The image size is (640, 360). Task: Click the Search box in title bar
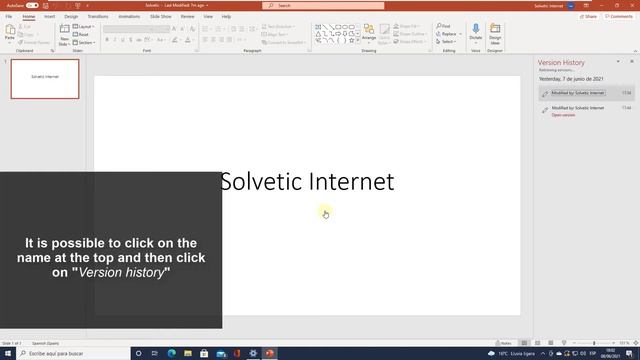tap(323, 5)
